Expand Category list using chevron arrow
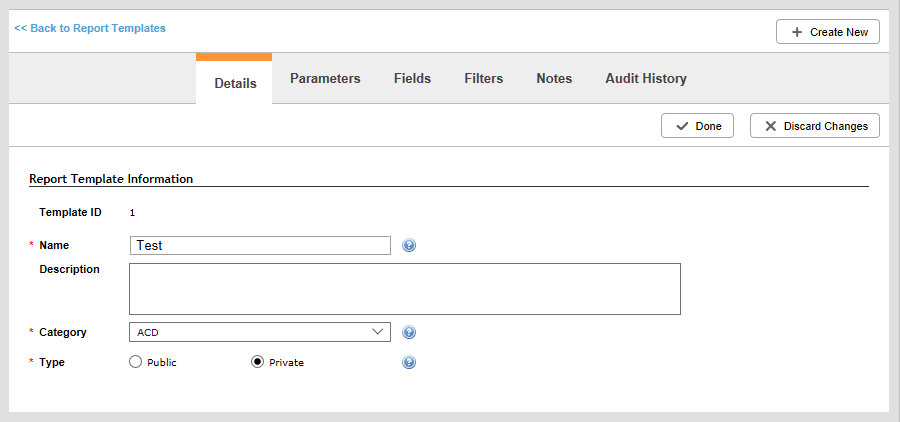 point(378,332)
